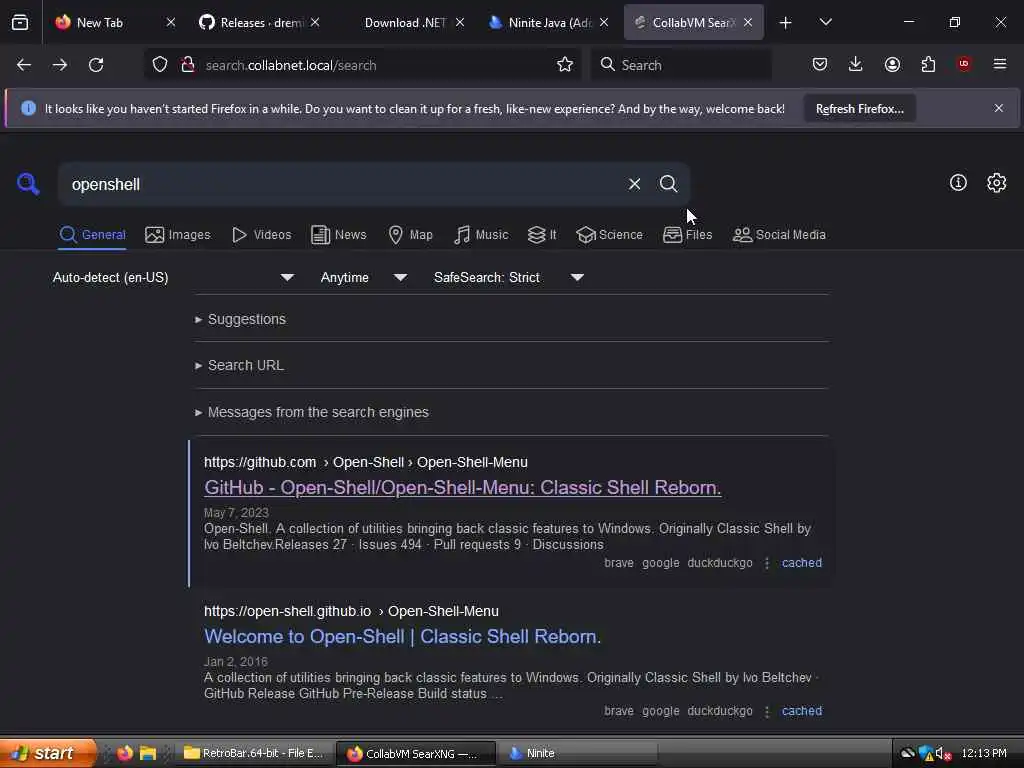
Task: Select Files search category
Action: pyautogui.click(x=687, y=234)
